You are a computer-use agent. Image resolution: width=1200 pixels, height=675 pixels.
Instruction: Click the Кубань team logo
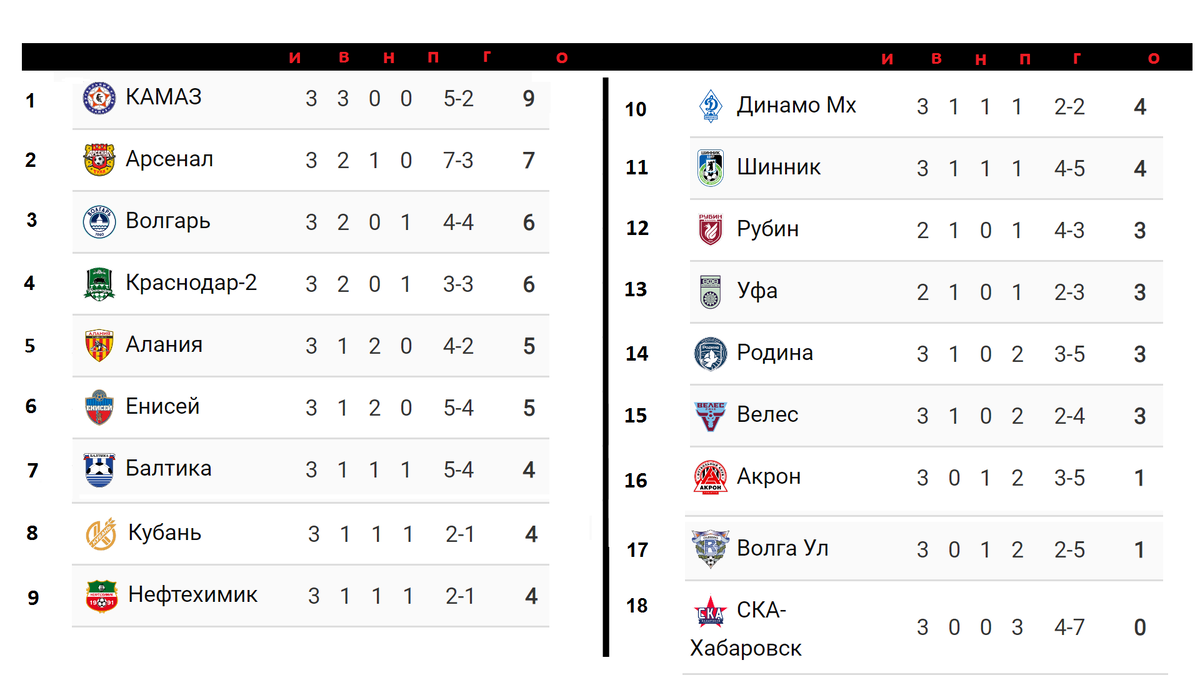click(101, 534)
